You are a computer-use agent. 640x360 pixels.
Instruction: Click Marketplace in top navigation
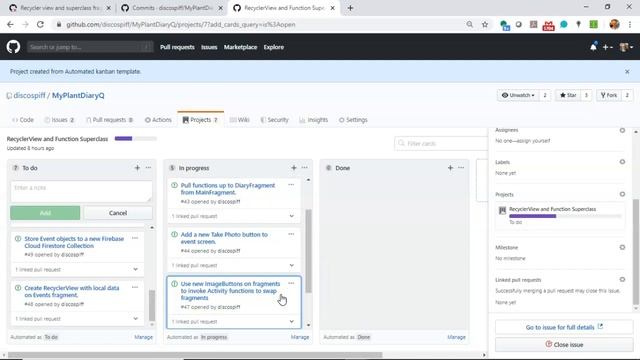click(240, 47)
